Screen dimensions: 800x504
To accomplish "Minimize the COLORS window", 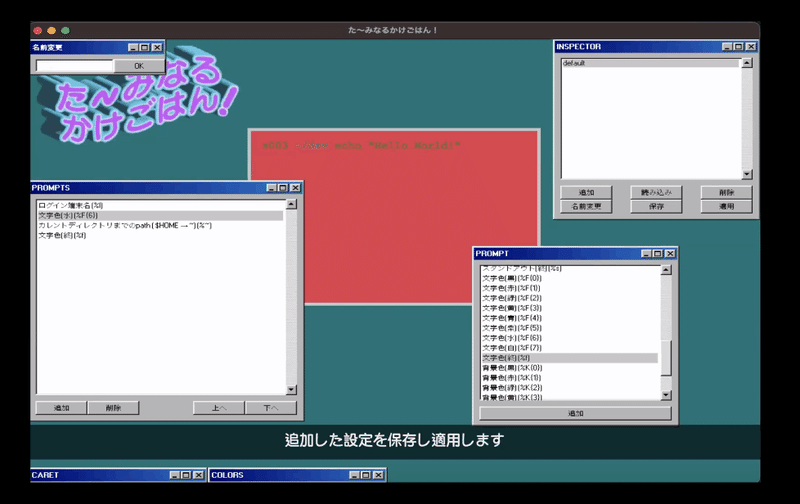I will [x=355, y=475].
